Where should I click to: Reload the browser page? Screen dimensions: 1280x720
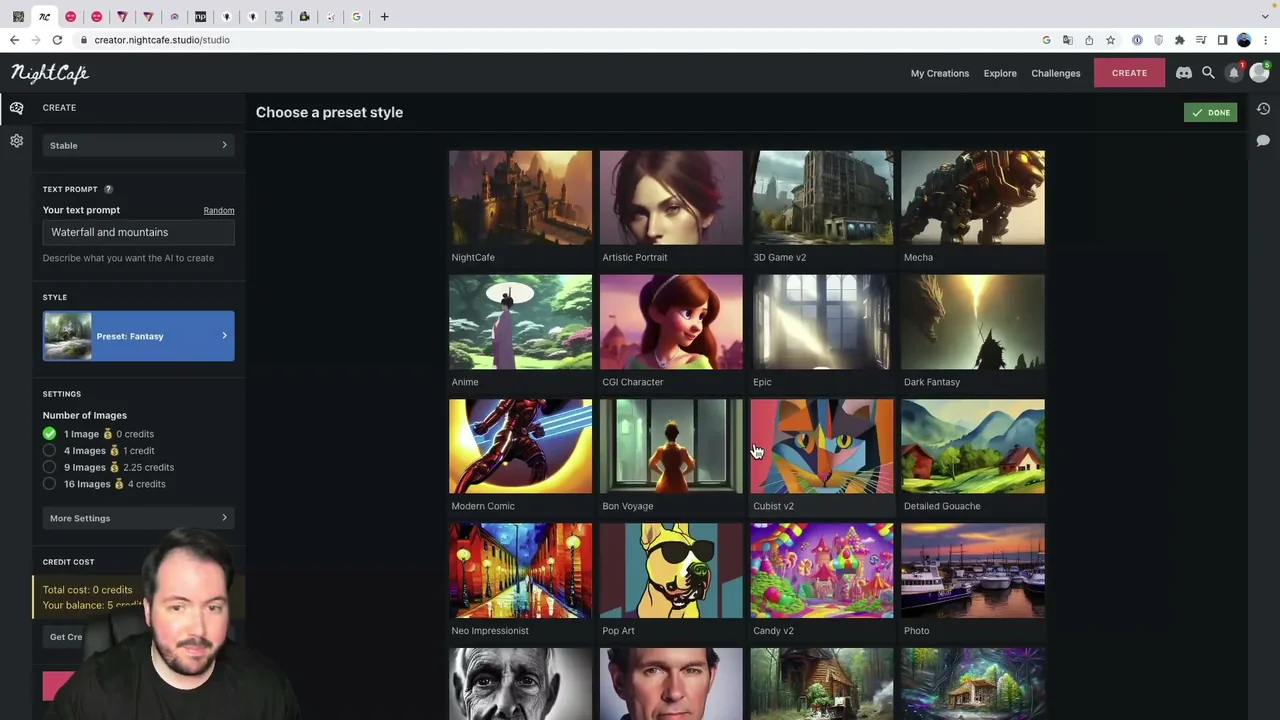[57, 40]
